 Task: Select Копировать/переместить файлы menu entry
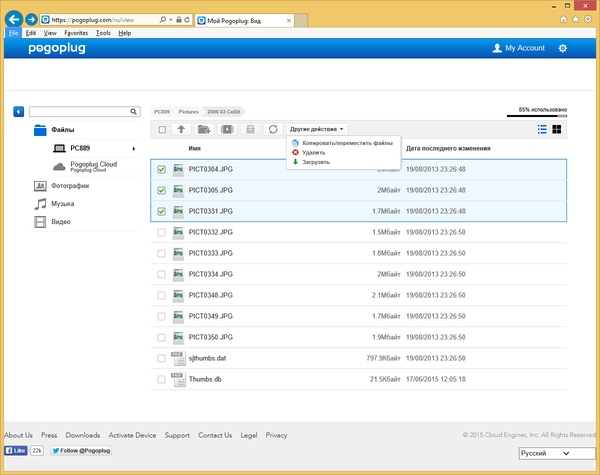click(x=347, y=143)
